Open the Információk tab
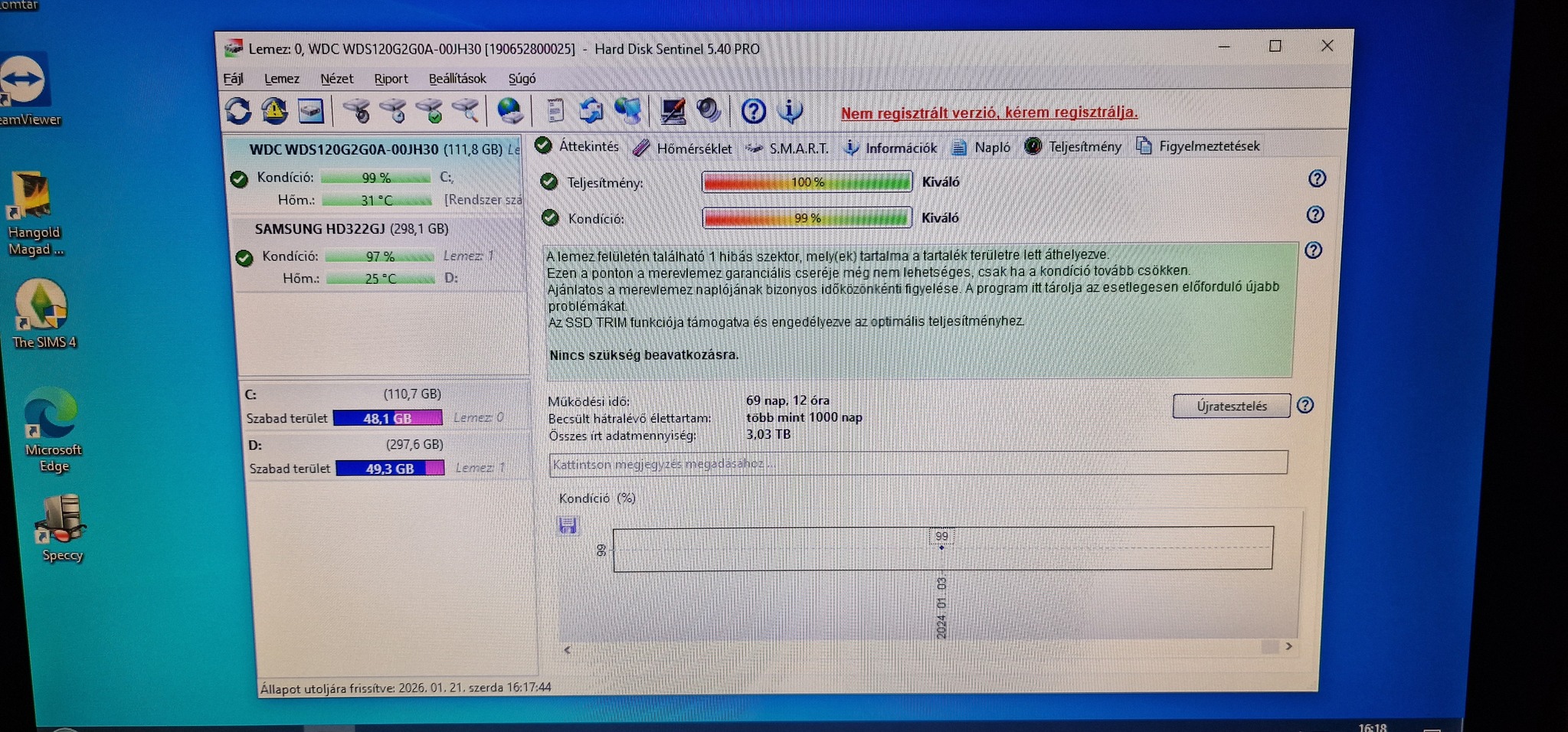Screen dimensions: 1568x732 tap(890, 148)
